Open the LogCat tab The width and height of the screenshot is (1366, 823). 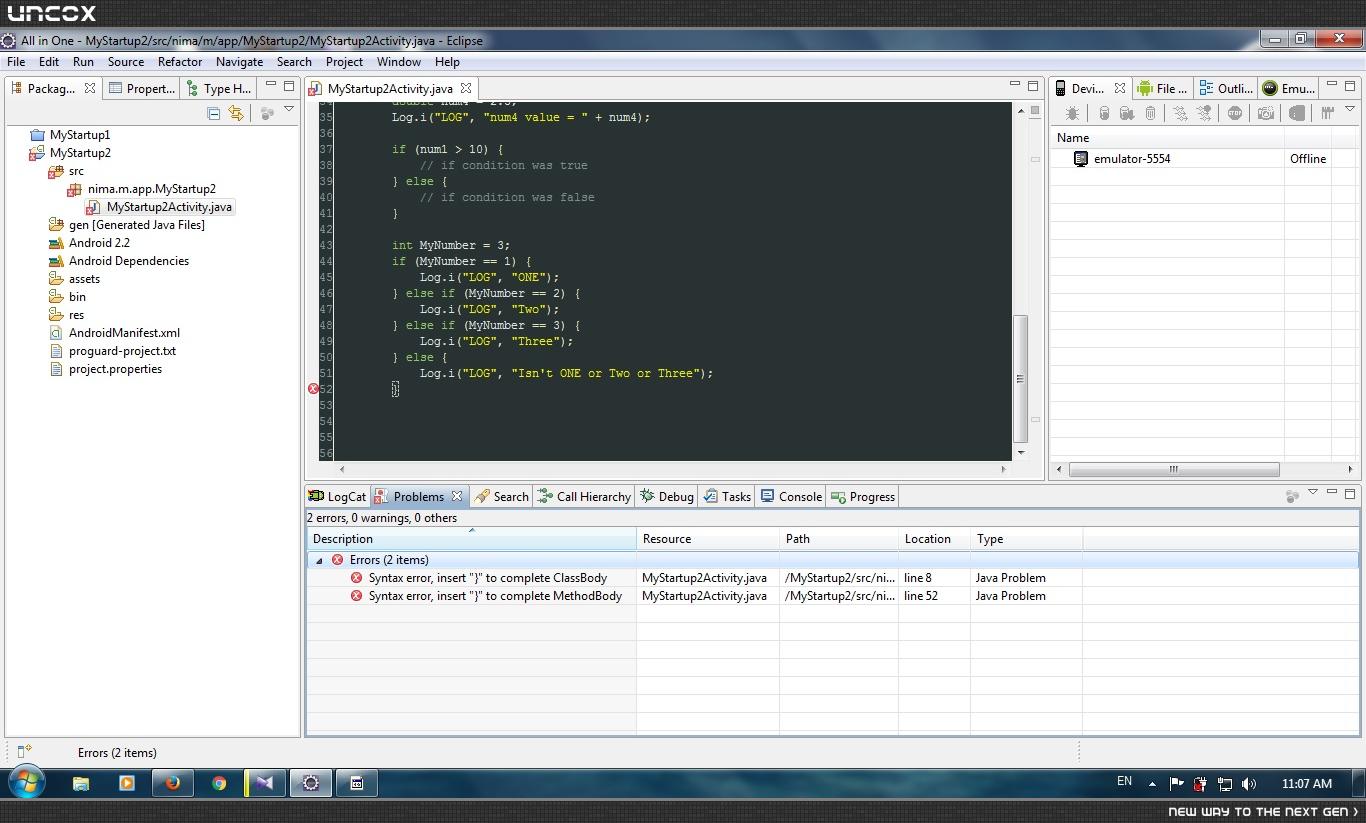[338, 496]
